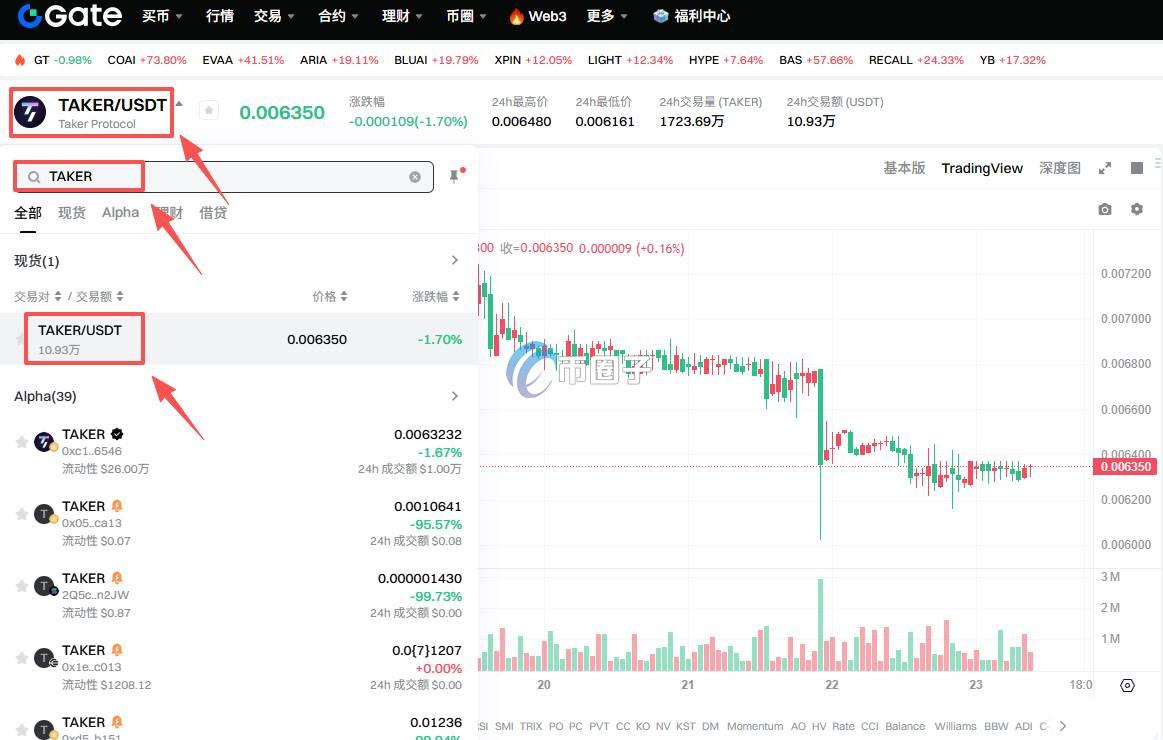Click the circular refresh icon below the chart
The height and width of the screenshot is (740, 1163).
click(x=1127, y=685)
